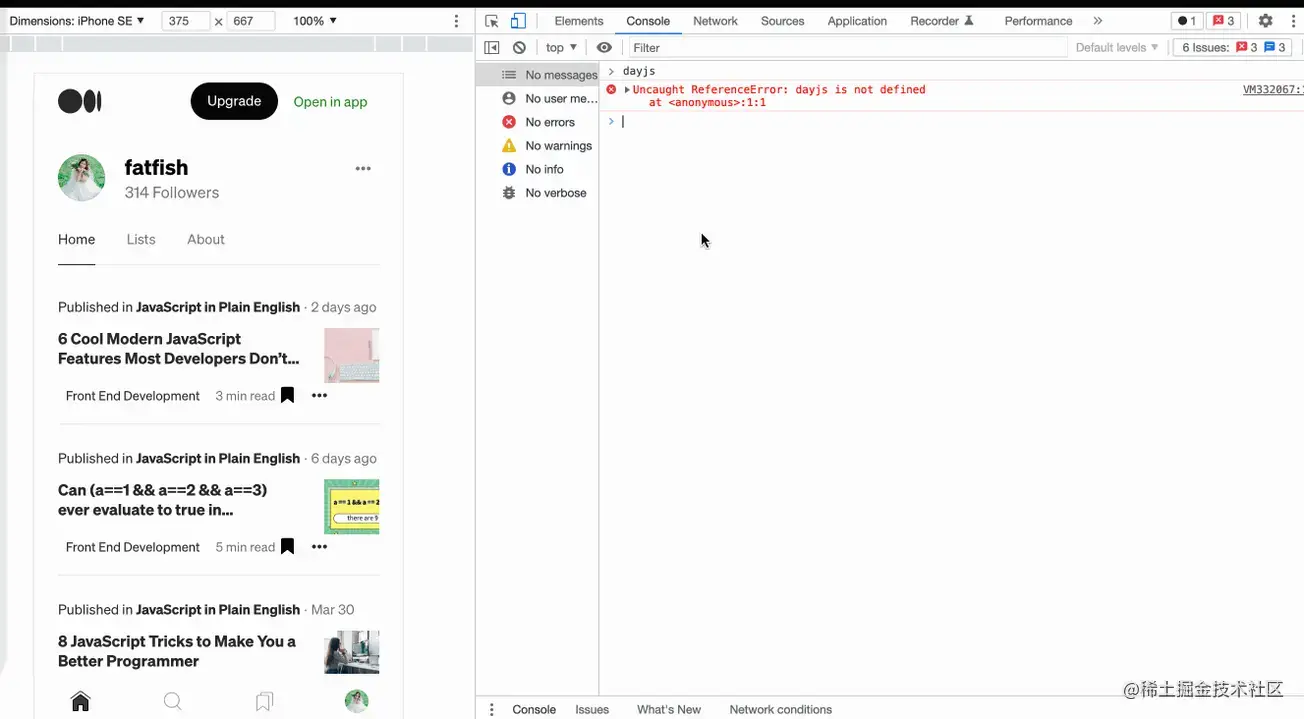1304x719 pixels.
Task: Go to Medium home icon in bottom bar
Action: coord(81,701)
